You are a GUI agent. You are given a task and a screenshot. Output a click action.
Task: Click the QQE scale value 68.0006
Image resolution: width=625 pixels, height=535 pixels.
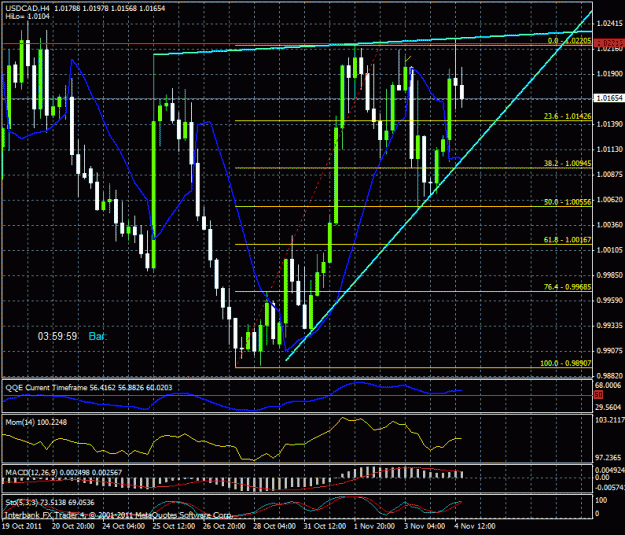[609, 385]
